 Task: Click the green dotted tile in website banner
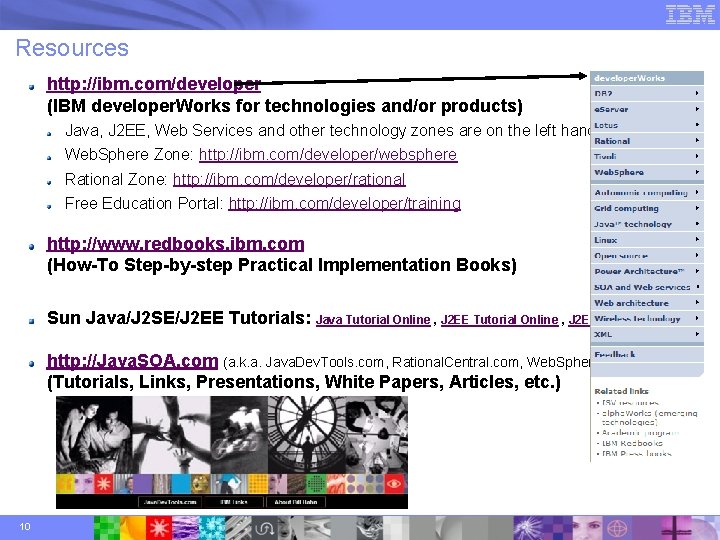tap(316, 484)
